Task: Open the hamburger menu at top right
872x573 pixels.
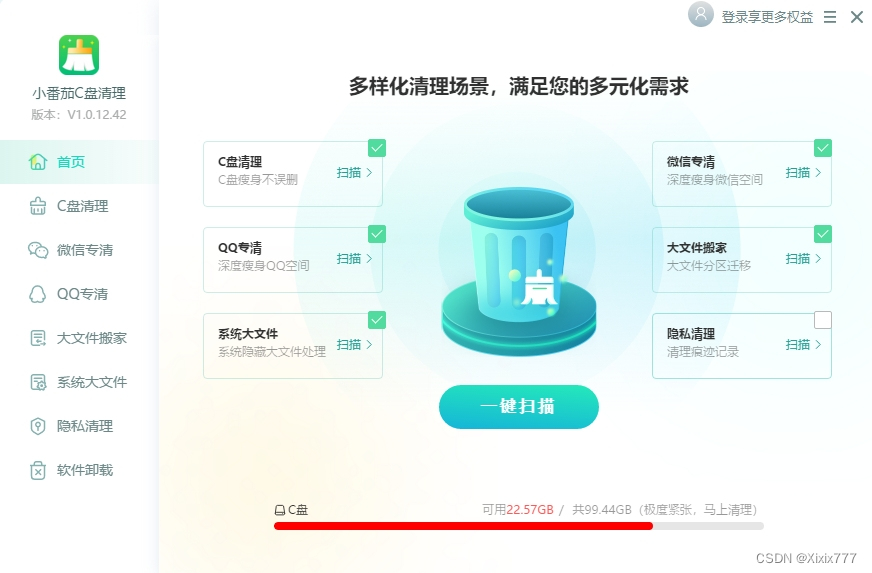Action: (x=830, y=17)
